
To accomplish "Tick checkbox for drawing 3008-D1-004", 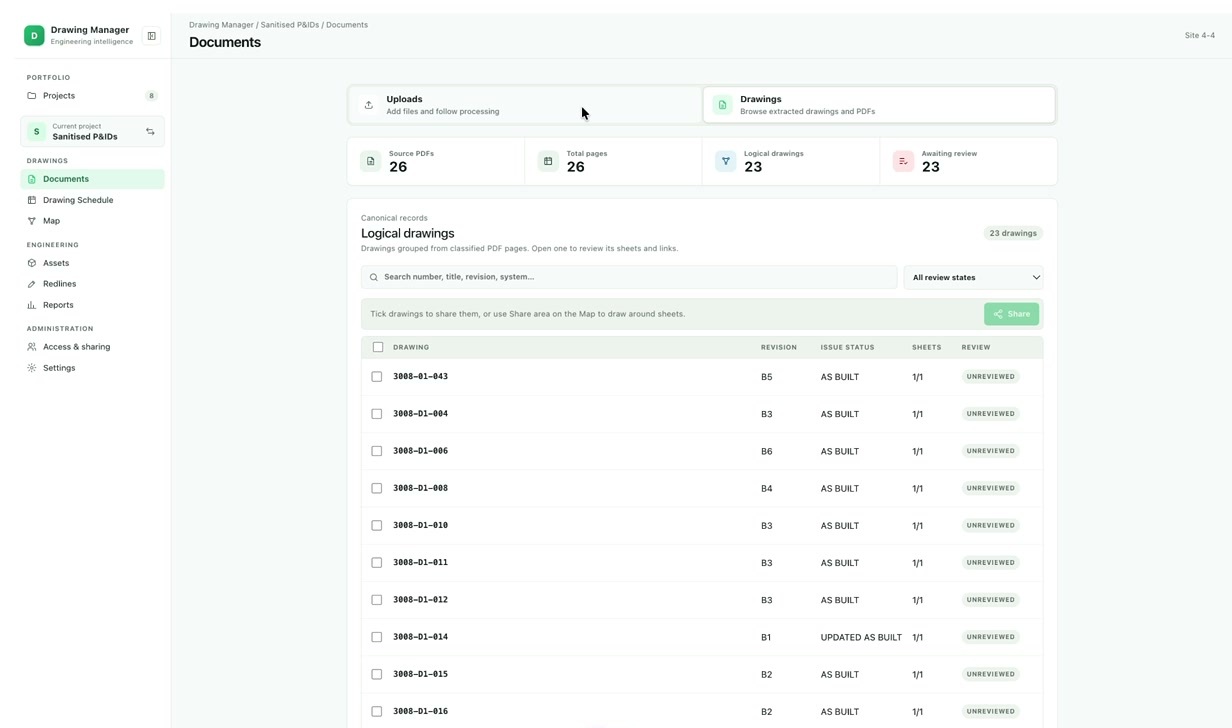I will tap(377, 414).
